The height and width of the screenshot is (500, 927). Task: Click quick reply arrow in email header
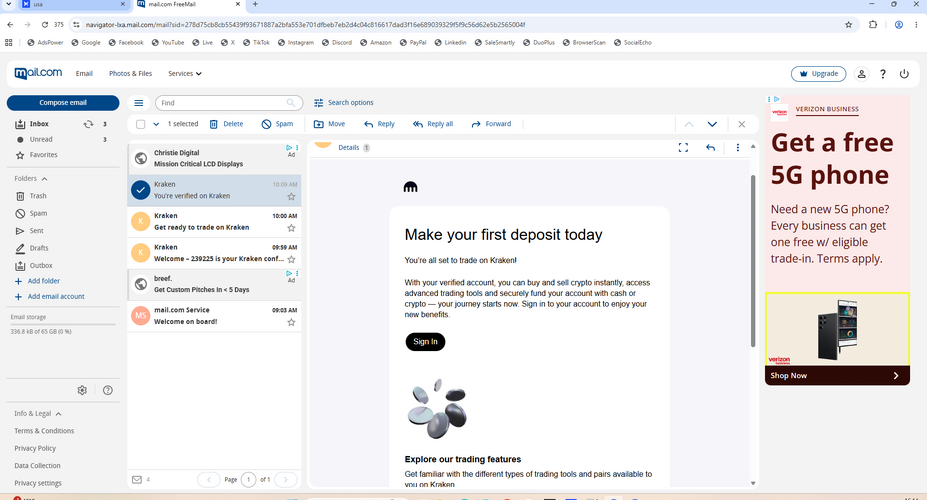(x=711, y=148)
